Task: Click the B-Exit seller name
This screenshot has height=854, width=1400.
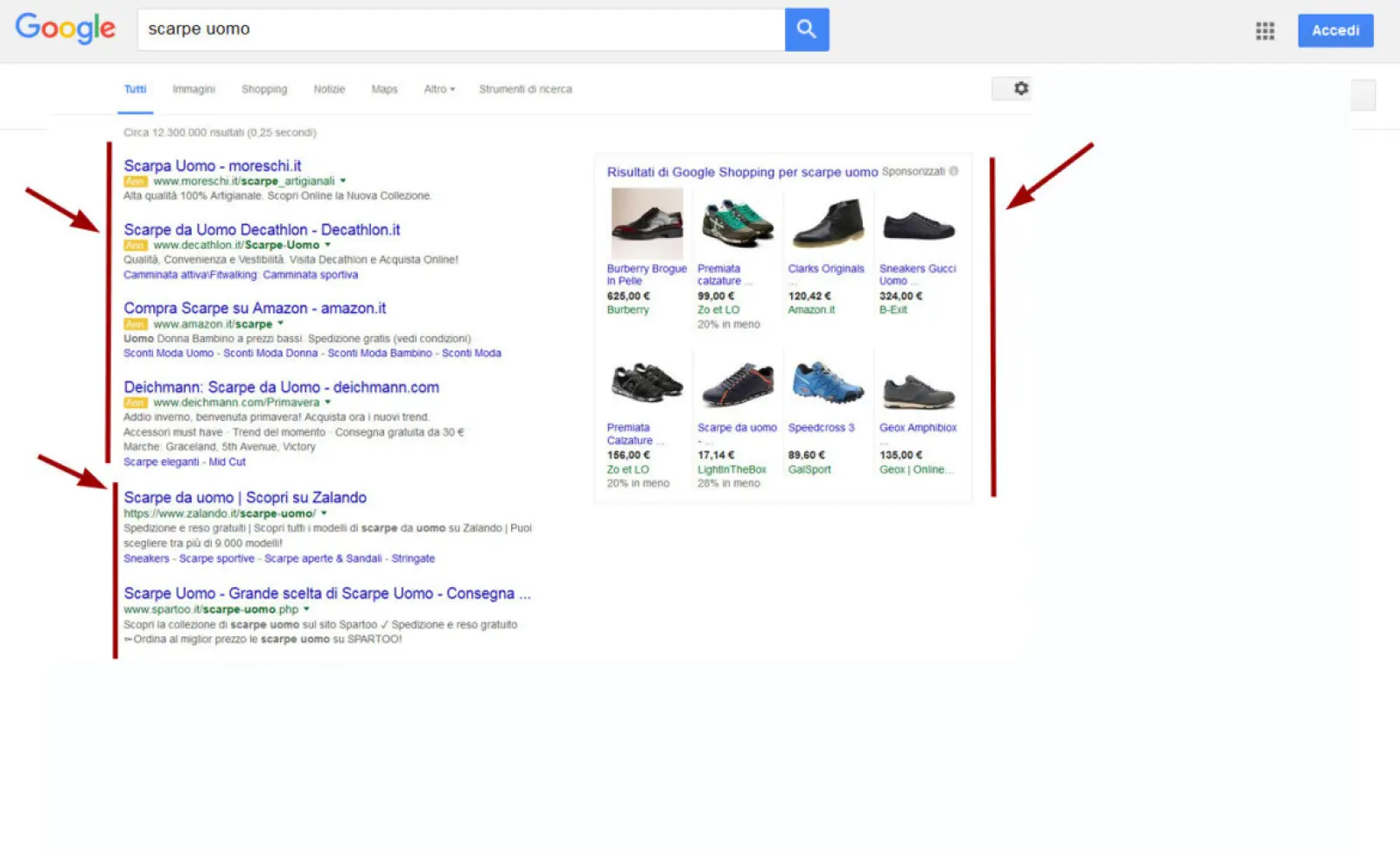Action: (x=893, y=310)
